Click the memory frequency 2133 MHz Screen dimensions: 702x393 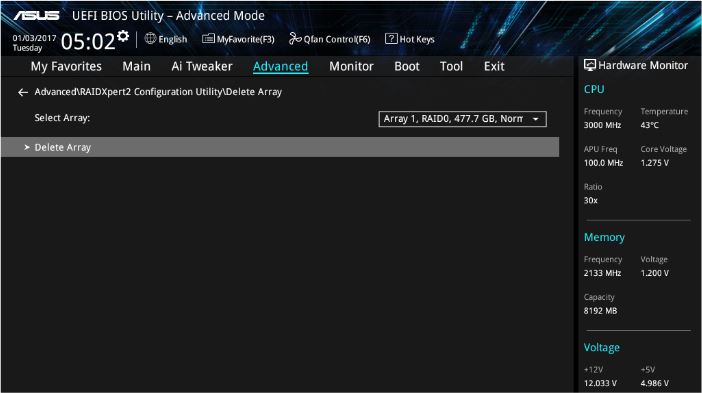pyautogui.click(x=603, y=273)
